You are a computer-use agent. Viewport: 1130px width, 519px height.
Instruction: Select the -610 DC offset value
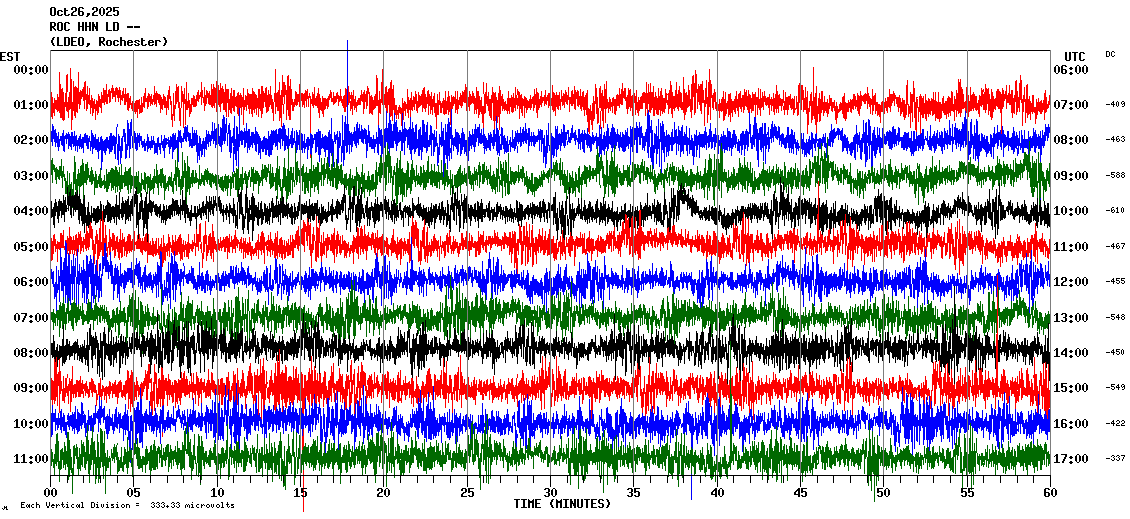(1116, 211)
